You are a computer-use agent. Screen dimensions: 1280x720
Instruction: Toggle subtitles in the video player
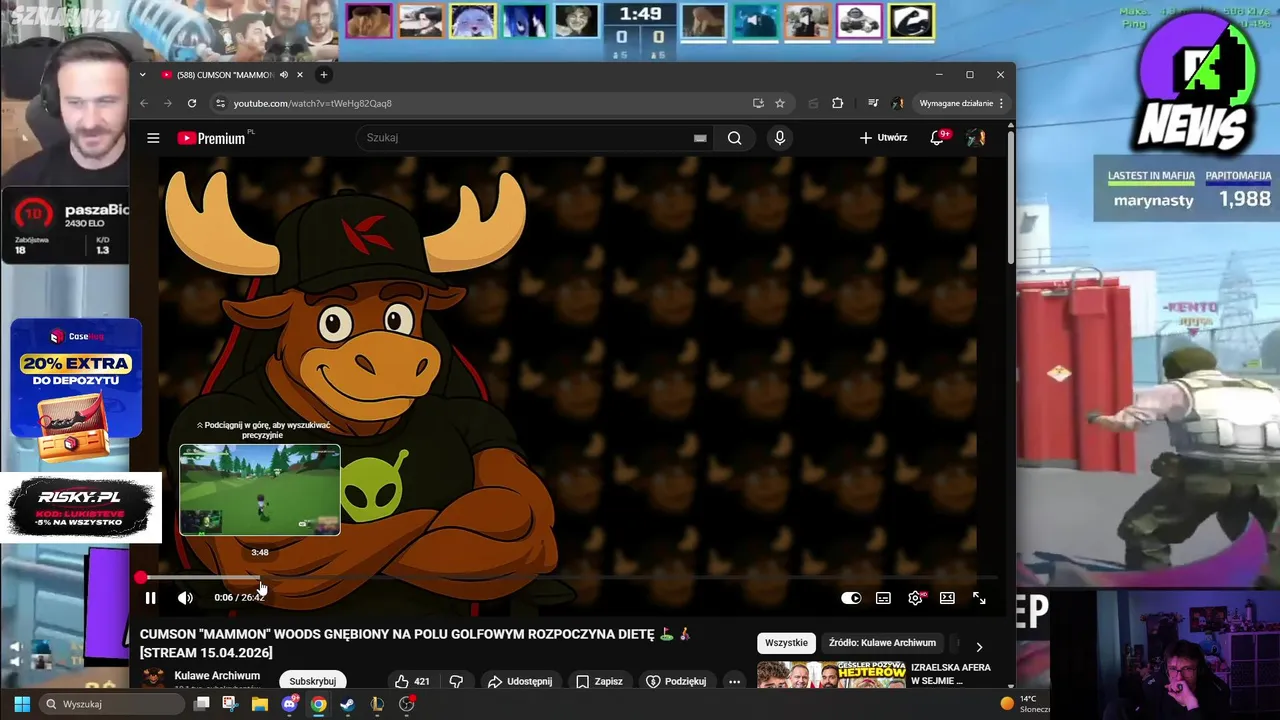(883, 598)
